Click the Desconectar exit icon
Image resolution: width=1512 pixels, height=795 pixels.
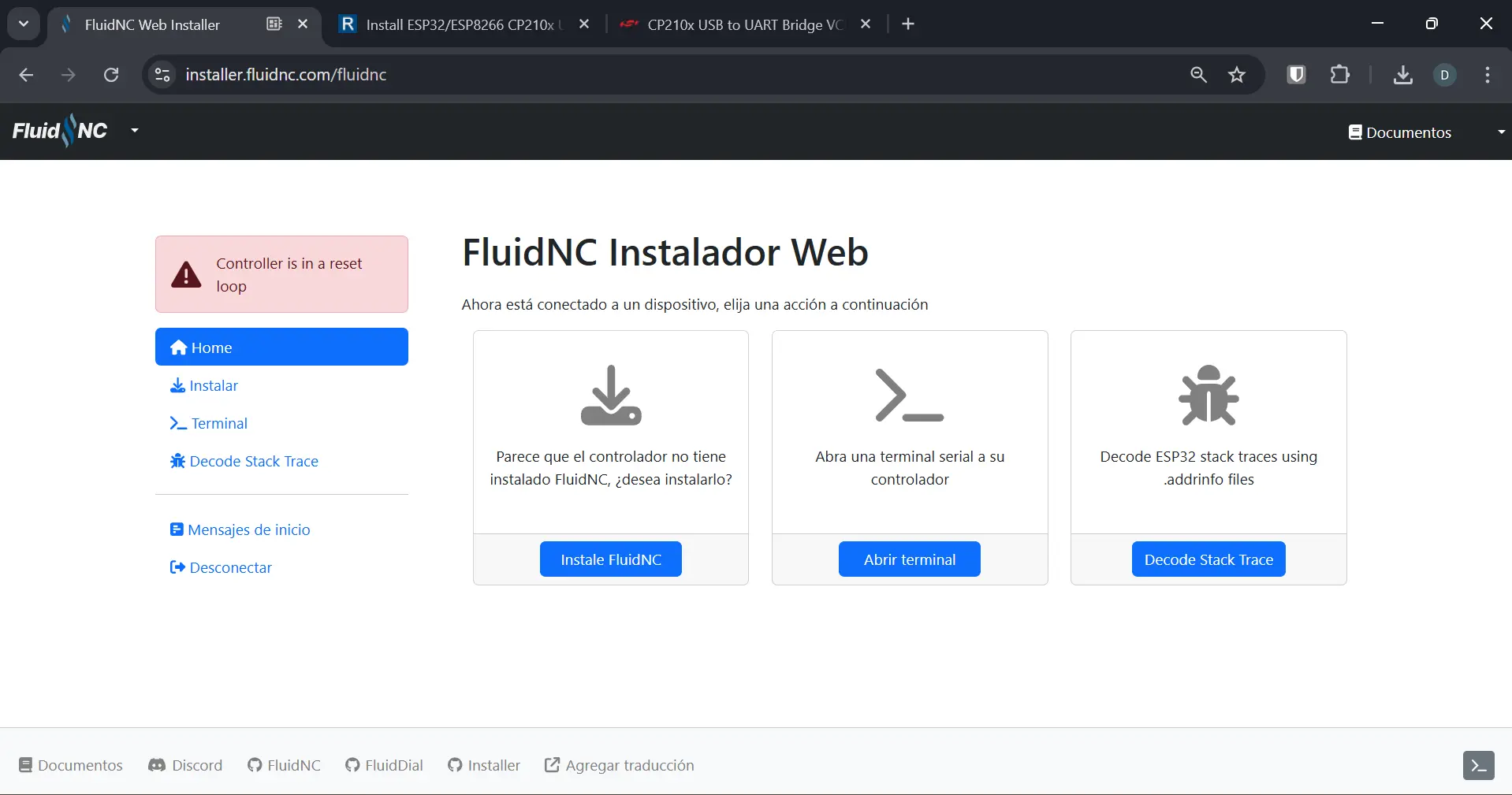coord(177,567)
